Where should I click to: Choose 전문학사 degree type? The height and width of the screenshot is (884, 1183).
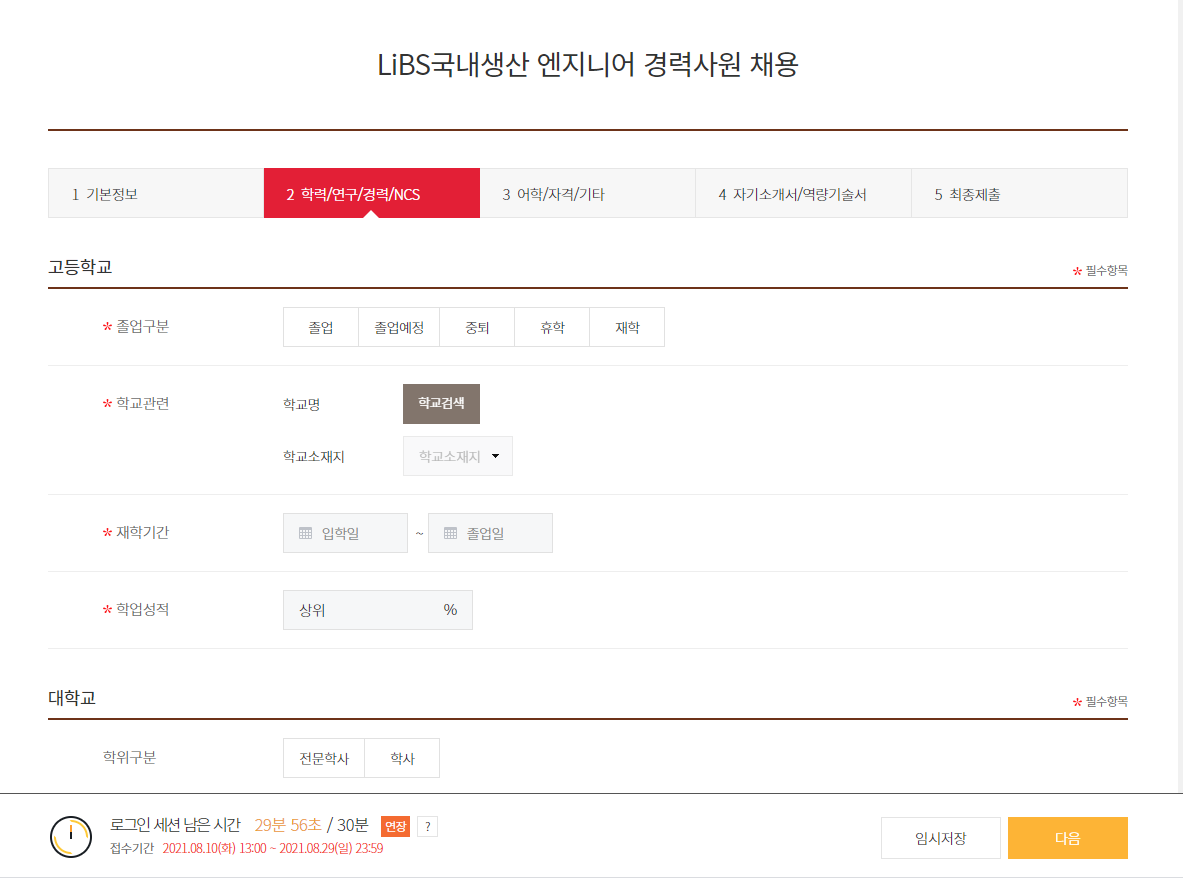tap(324, 758)
